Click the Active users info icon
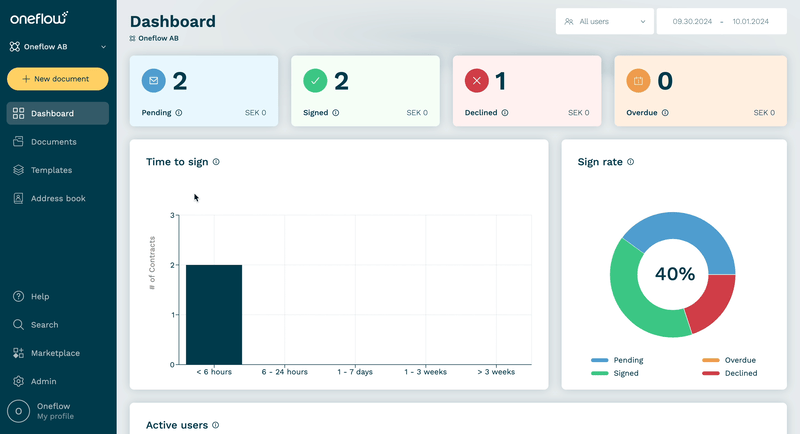 pos(215,425)
